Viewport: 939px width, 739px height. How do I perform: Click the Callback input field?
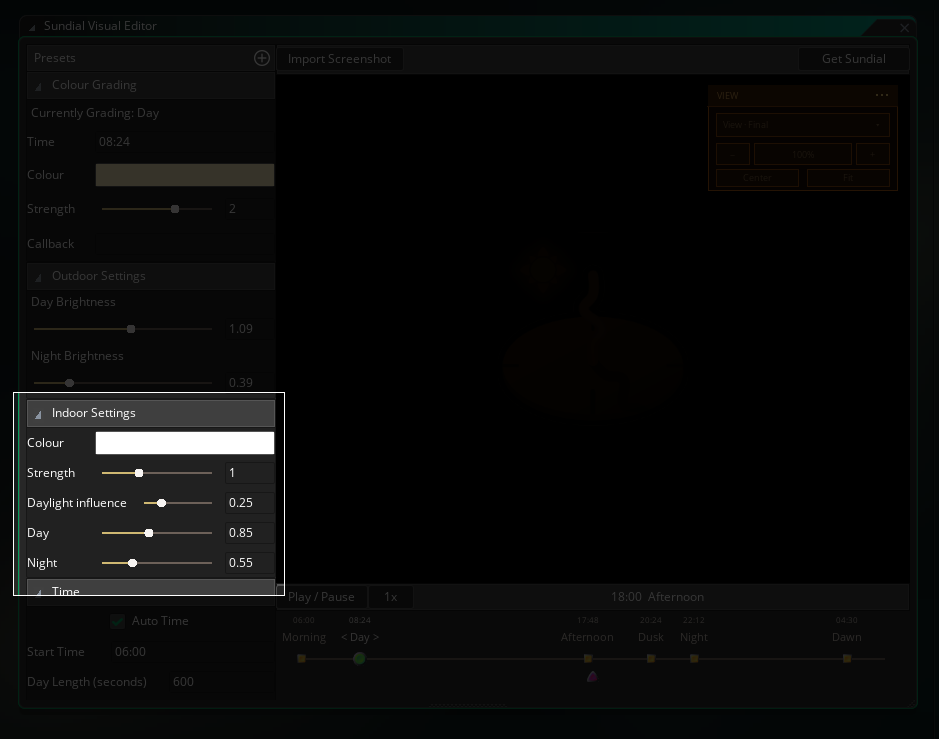185,244
